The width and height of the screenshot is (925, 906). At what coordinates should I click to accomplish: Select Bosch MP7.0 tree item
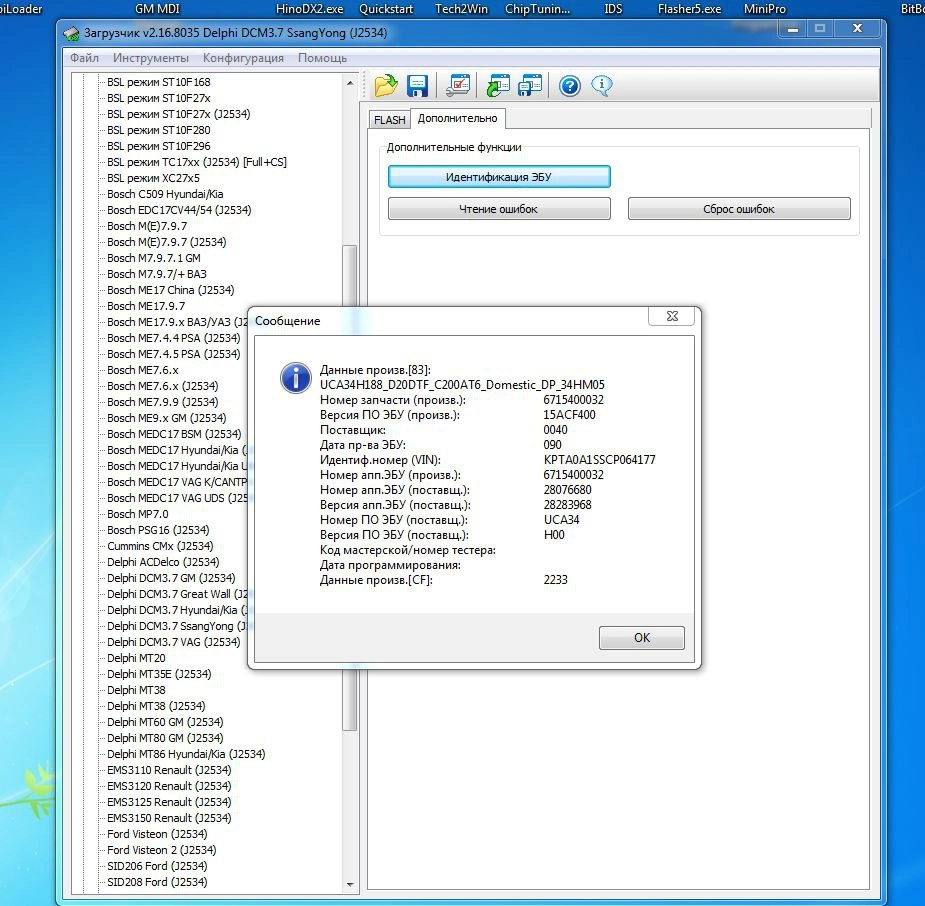coord(138,514)
